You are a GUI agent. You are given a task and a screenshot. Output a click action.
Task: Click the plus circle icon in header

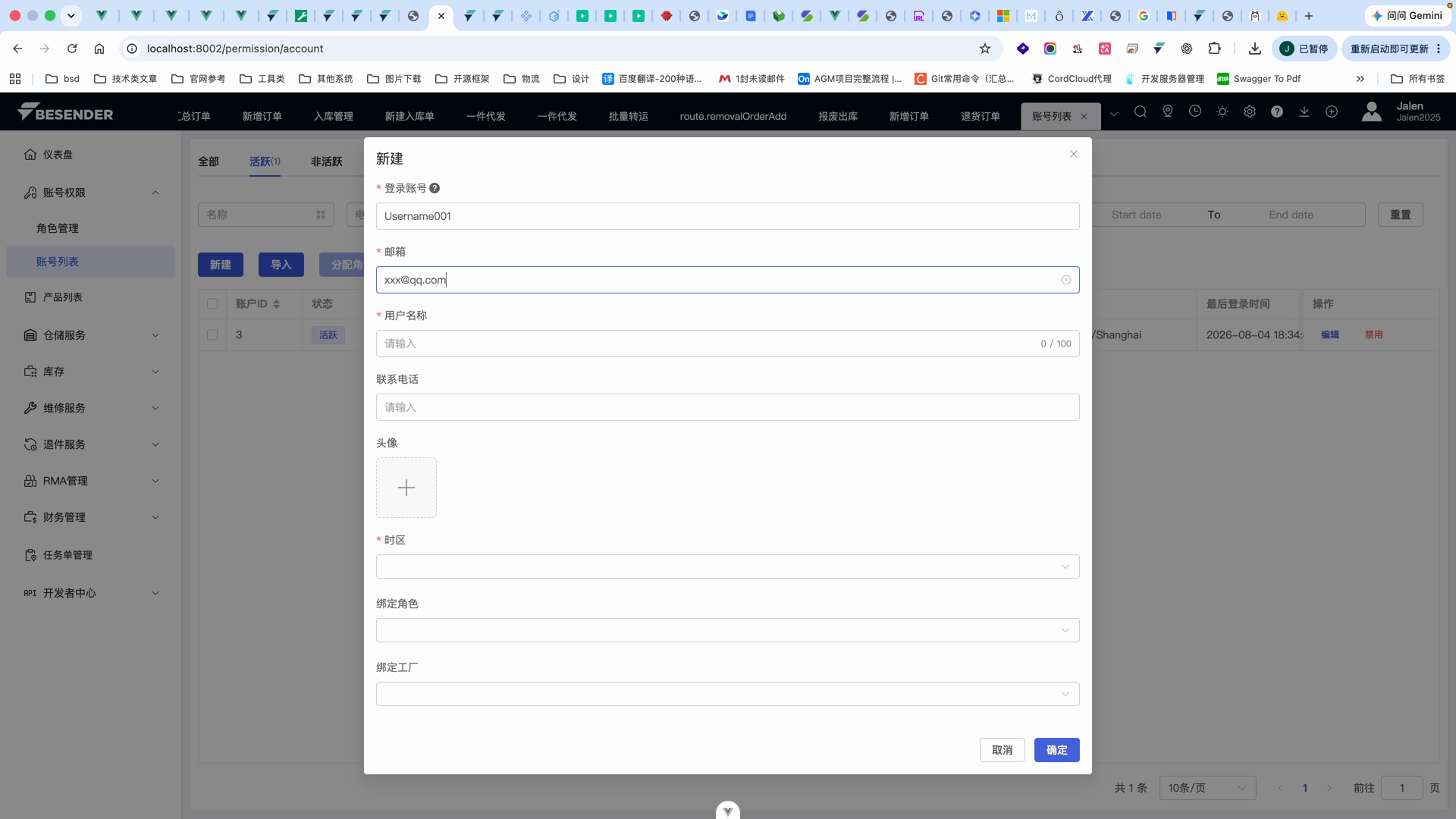point(1332,112)
